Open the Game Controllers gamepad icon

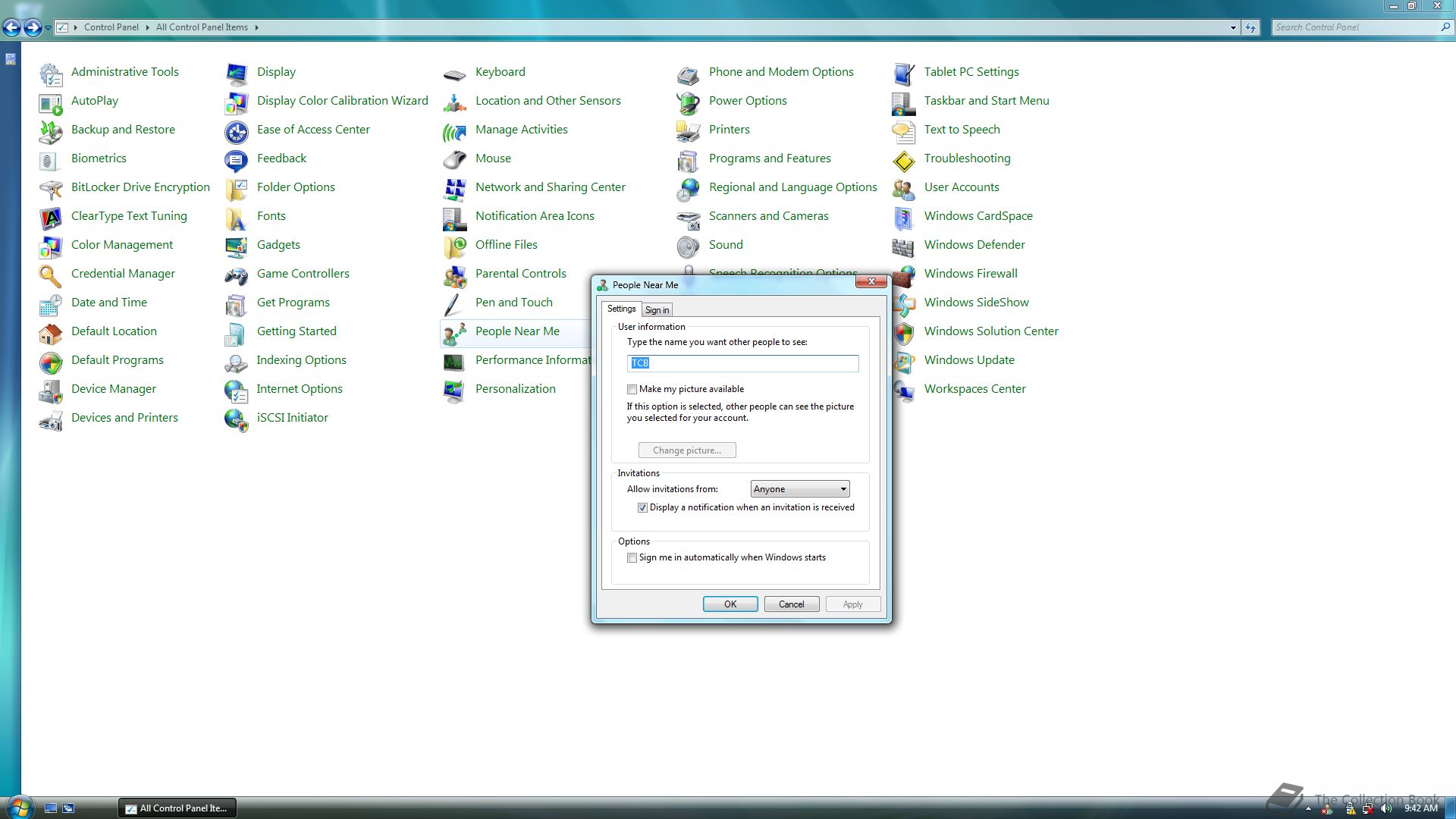[237, 276]
